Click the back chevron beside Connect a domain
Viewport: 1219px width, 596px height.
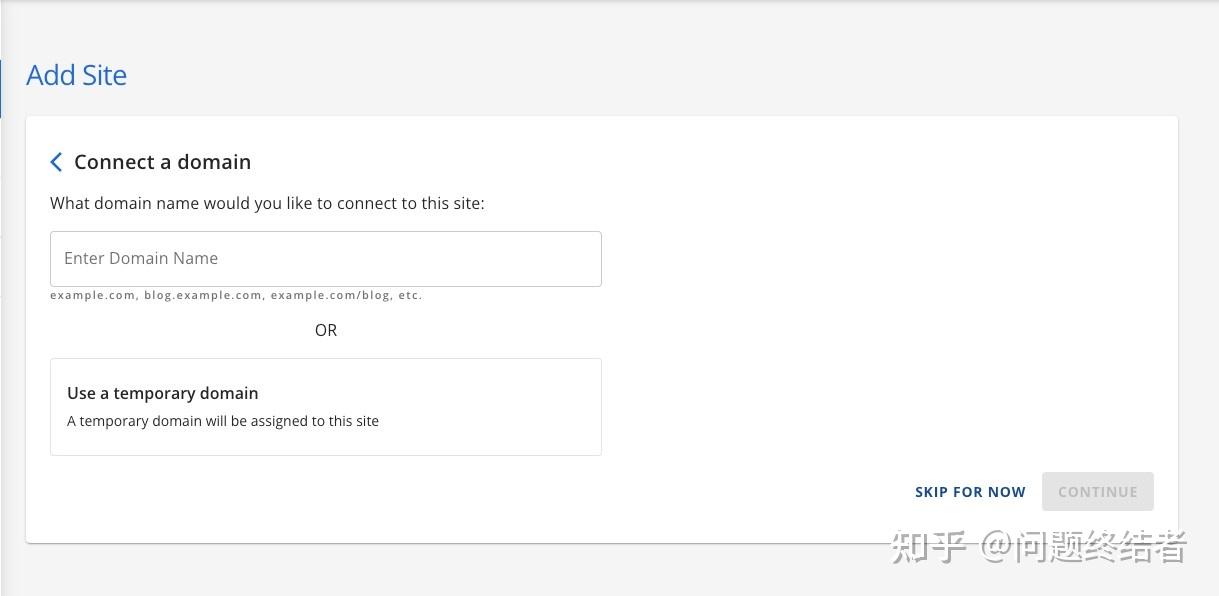coord(56,162)
